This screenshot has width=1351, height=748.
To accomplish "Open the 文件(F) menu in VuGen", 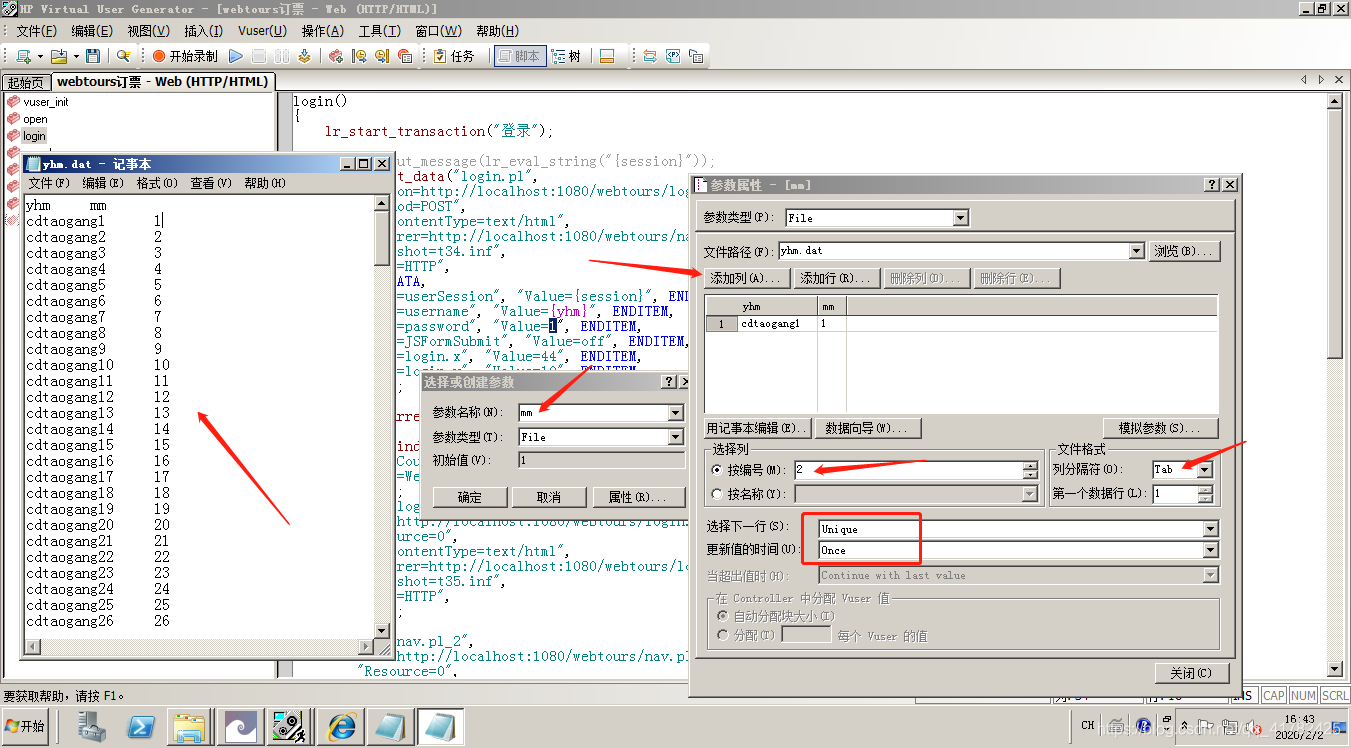I will coord(37,31).
